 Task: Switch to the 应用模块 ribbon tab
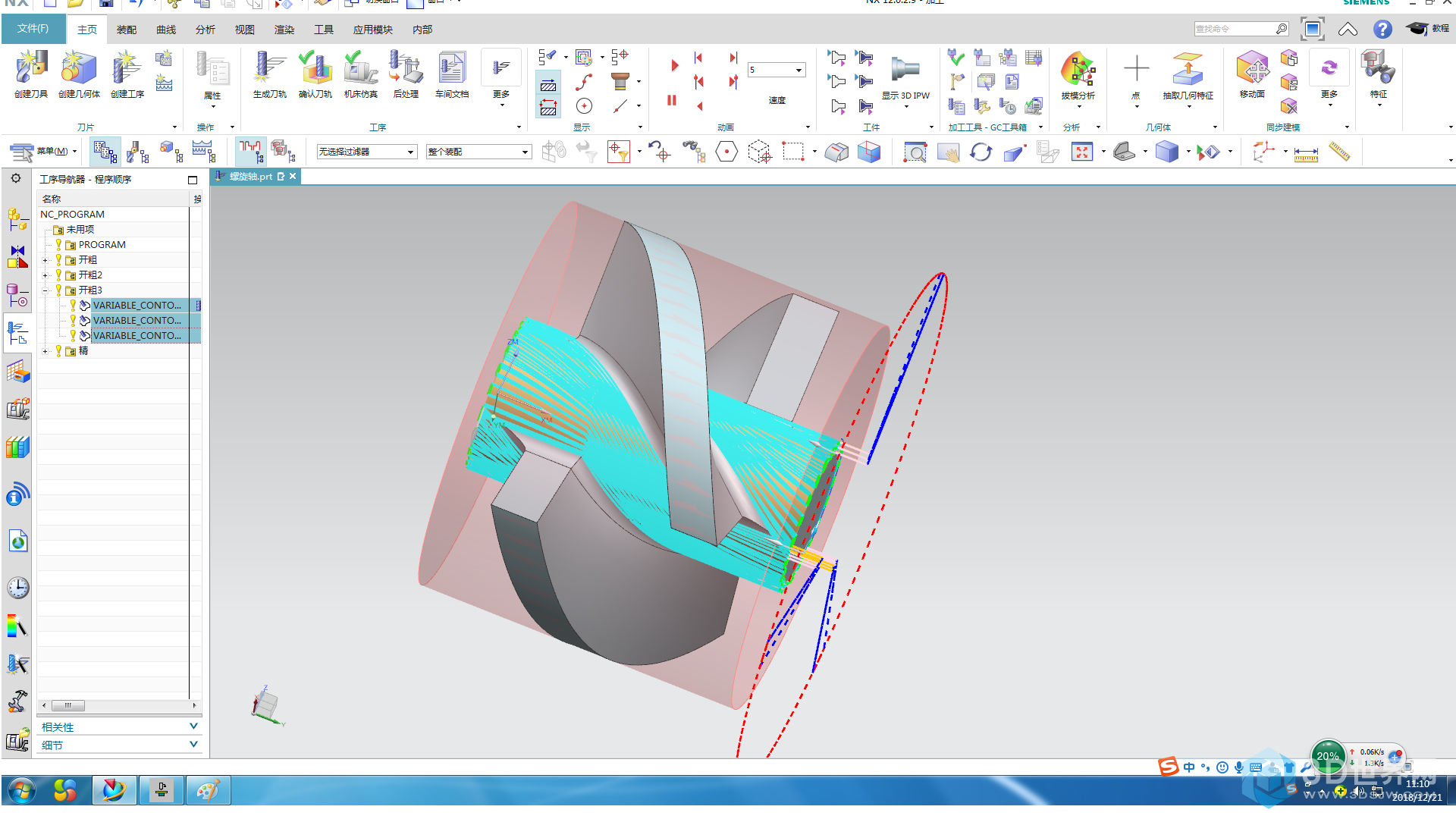(x=372, y=30)
